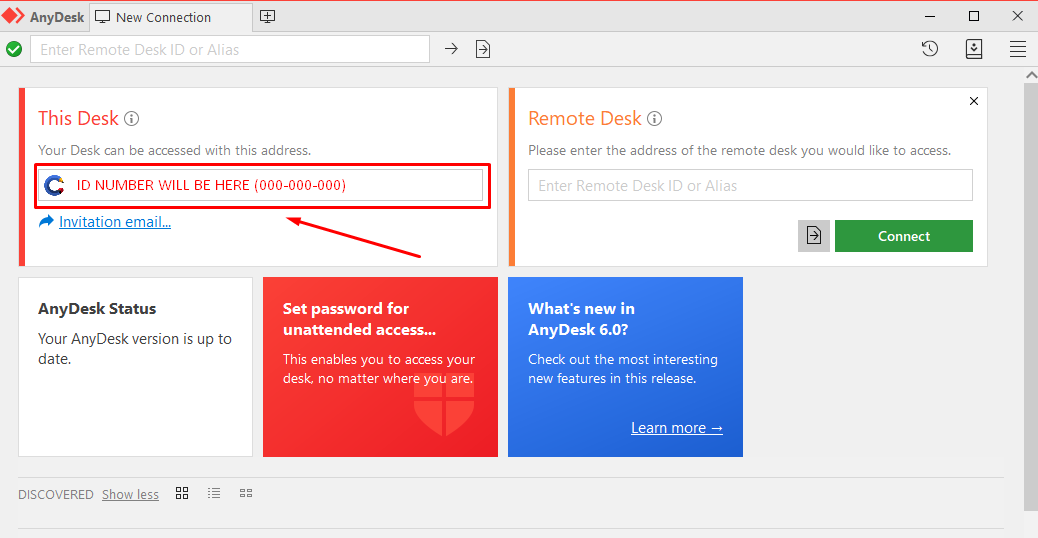Switch to the New Connection tab
Viewport: 1038px width, 538px height.
coord(171,17)
